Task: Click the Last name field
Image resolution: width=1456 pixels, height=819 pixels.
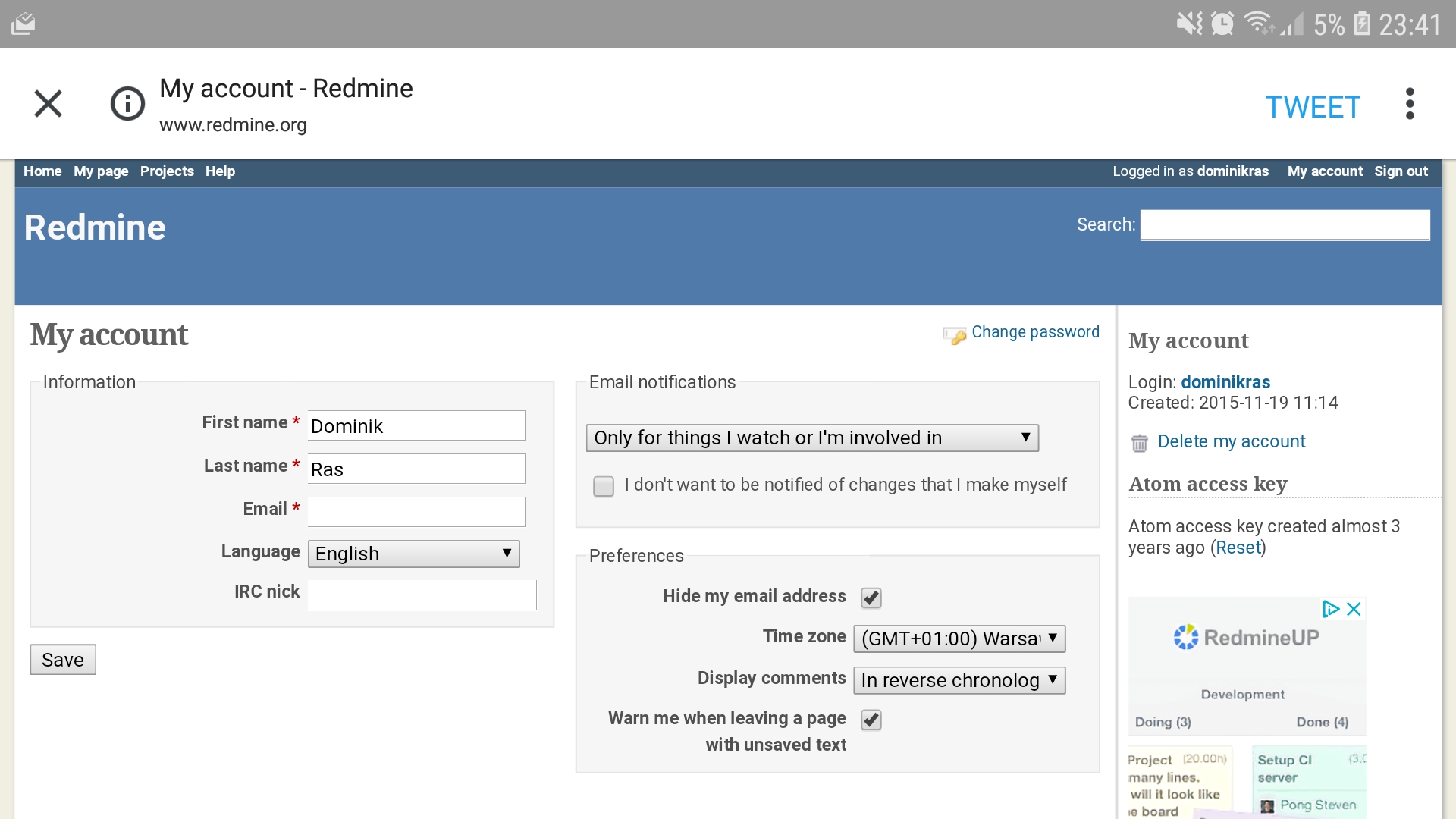Action: pyautogui.click(x=416, y=469)
